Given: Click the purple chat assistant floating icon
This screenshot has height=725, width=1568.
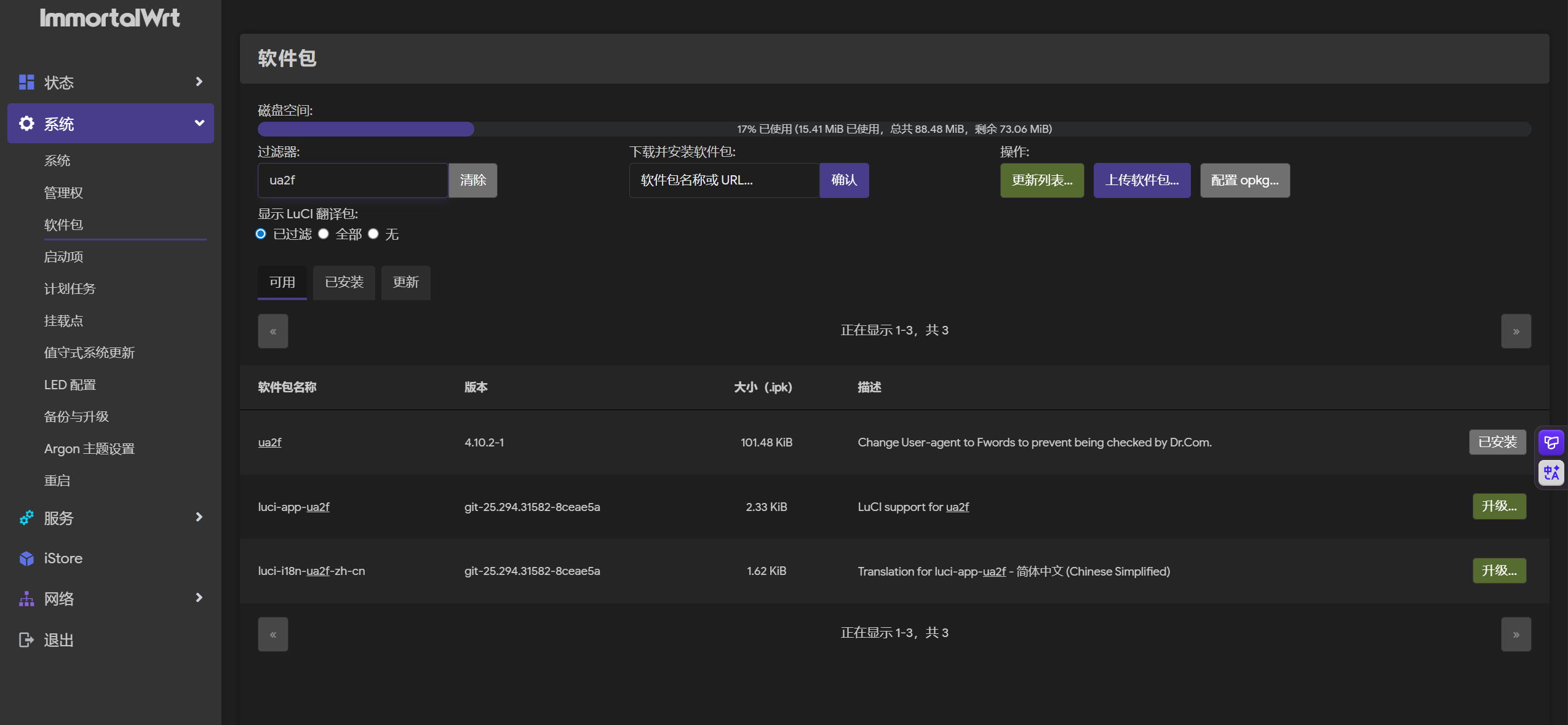Looking at the screenshot, I should click(x=1551, y=442).
